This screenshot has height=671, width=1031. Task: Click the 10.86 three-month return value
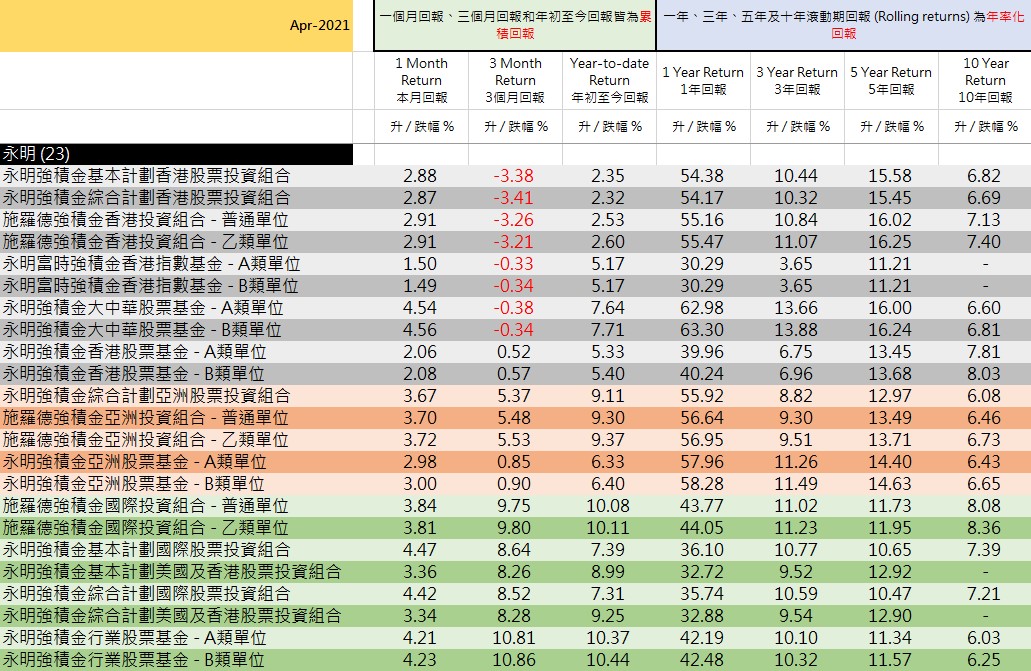click(514, 660)
